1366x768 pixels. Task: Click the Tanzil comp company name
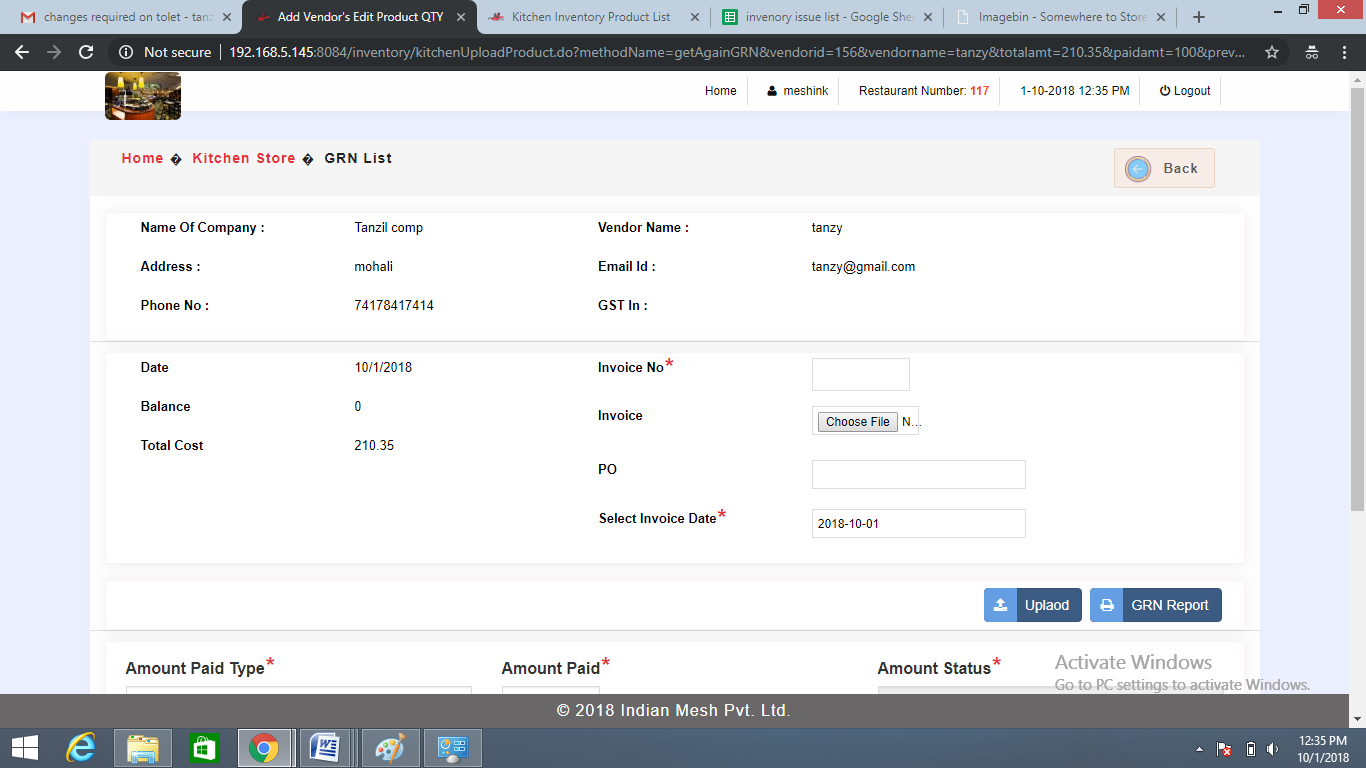[x=389, y=228]
